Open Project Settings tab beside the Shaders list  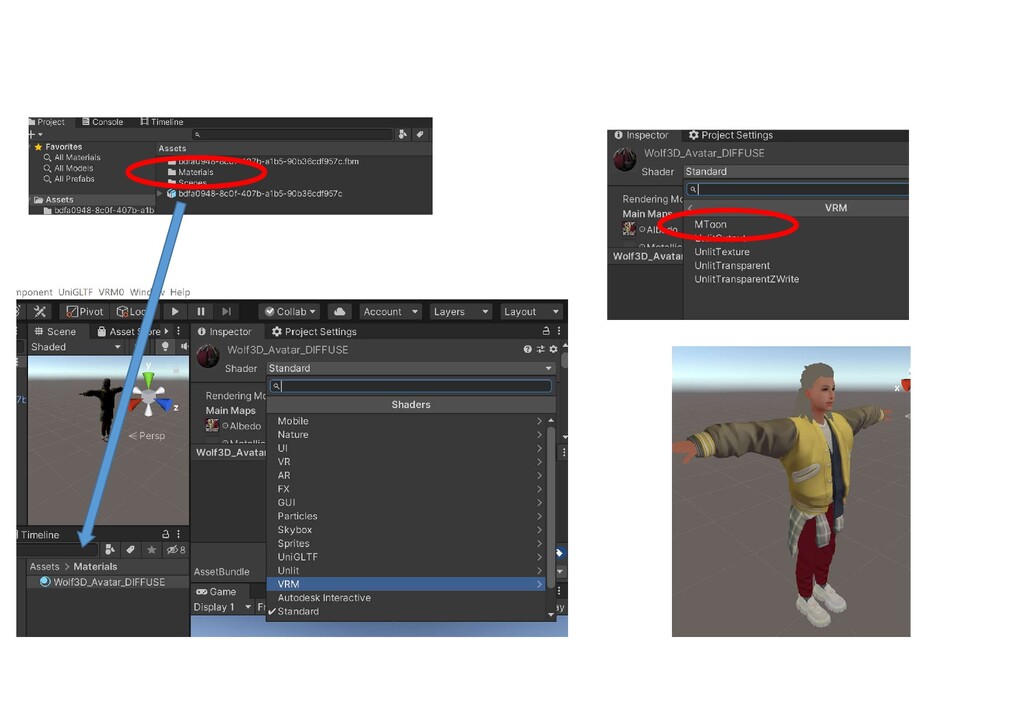pyautogui.click(x=313, y=331)
